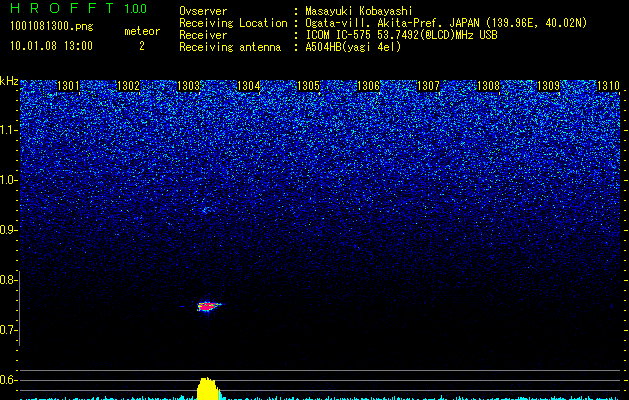Click the Ovserver label

coord(203,11)
